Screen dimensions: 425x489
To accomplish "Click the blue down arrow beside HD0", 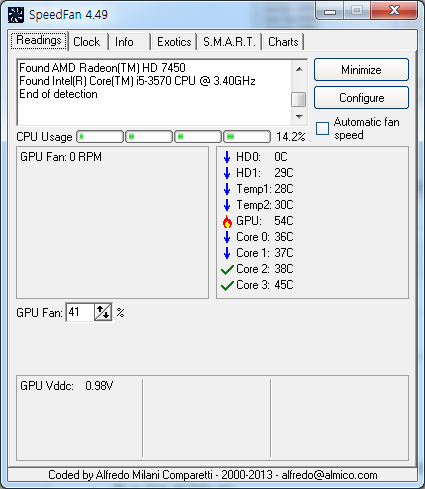I will (x=227, y=157).
